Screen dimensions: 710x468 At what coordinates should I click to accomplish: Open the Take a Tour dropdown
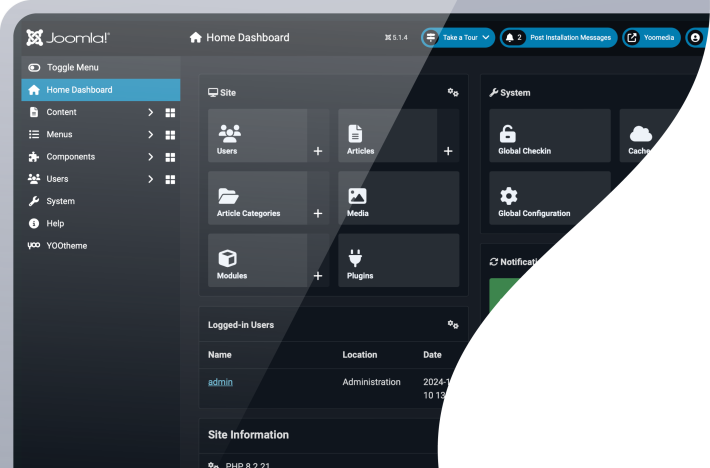[x=458, y=38]
